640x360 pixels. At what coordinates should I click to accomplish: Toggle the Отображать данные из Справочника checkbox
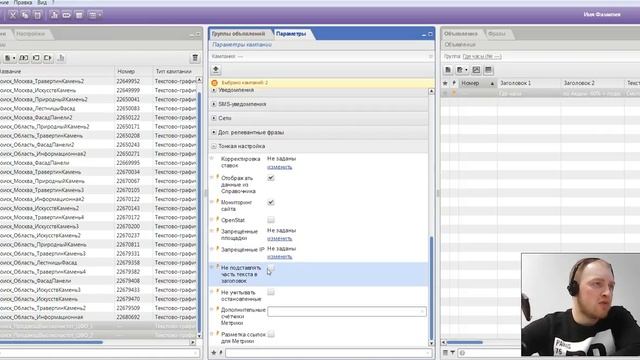coord(271,178)
